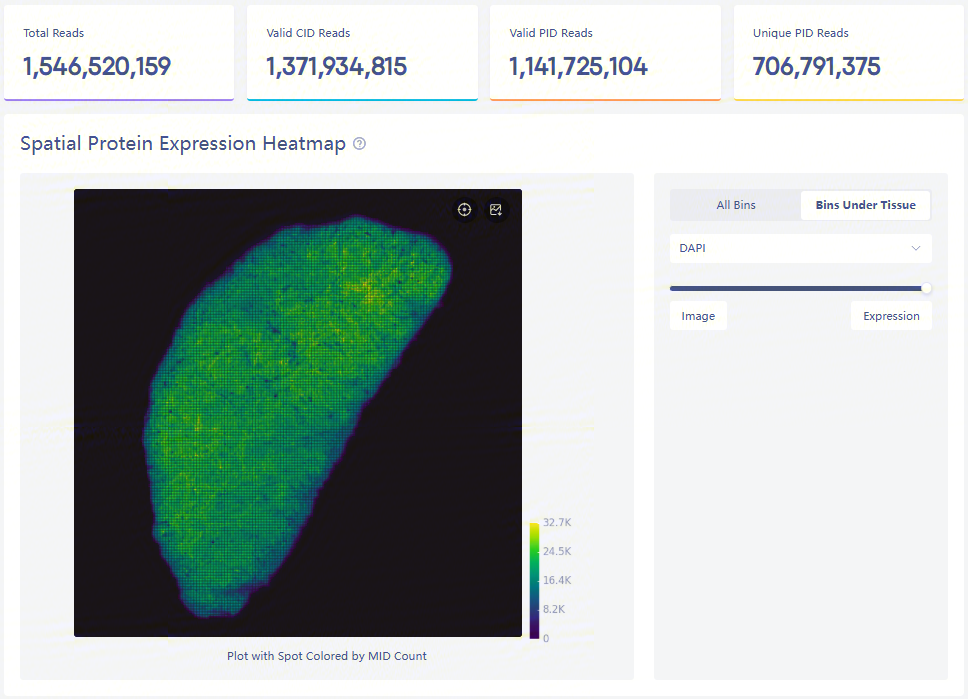Select the Valid CID Reads card
Viewport: 968px width, 699px height.
[x=362, y=52]
